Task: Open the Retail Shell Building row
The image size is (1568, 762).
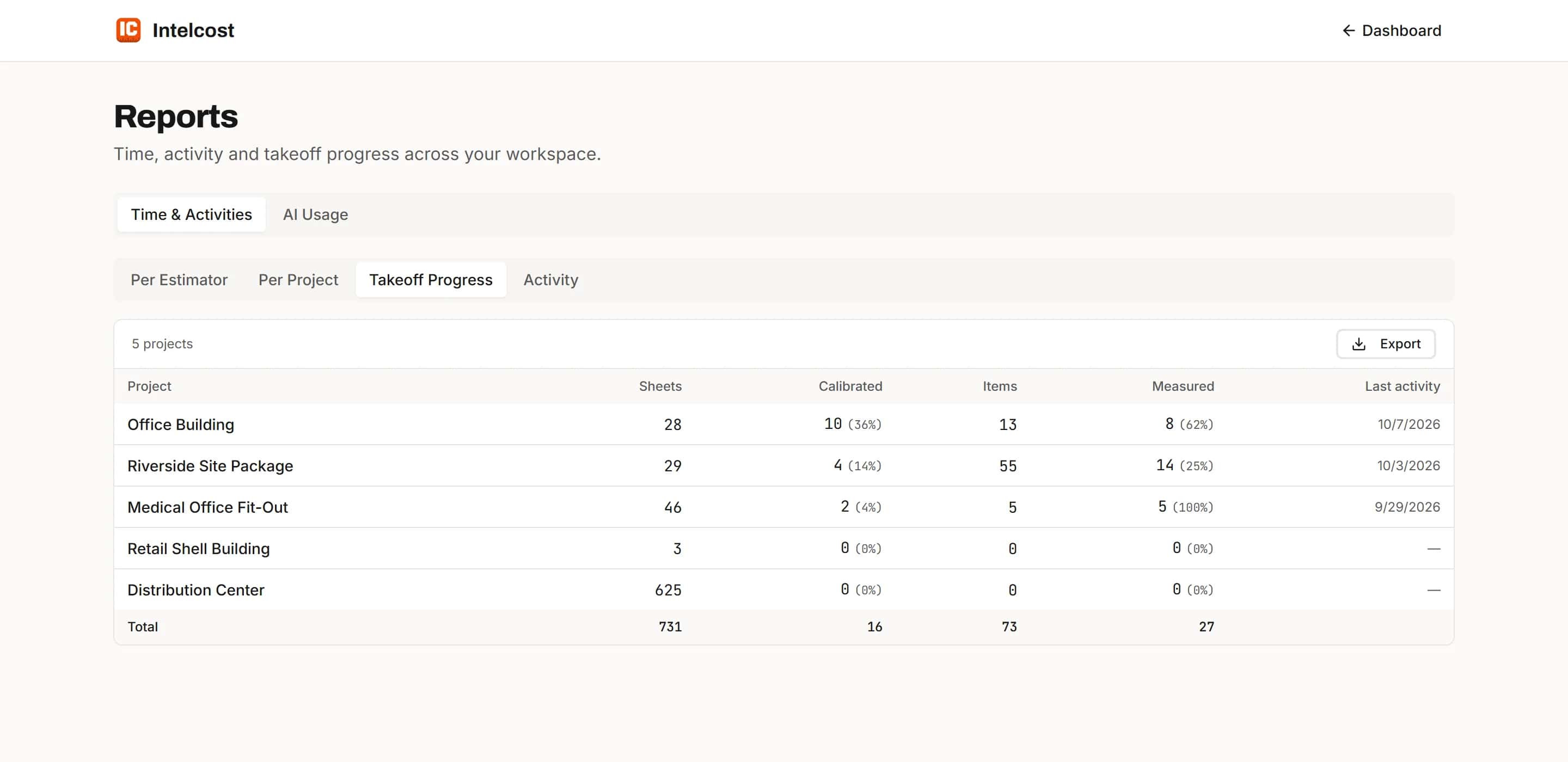Action: click(783, 549)
